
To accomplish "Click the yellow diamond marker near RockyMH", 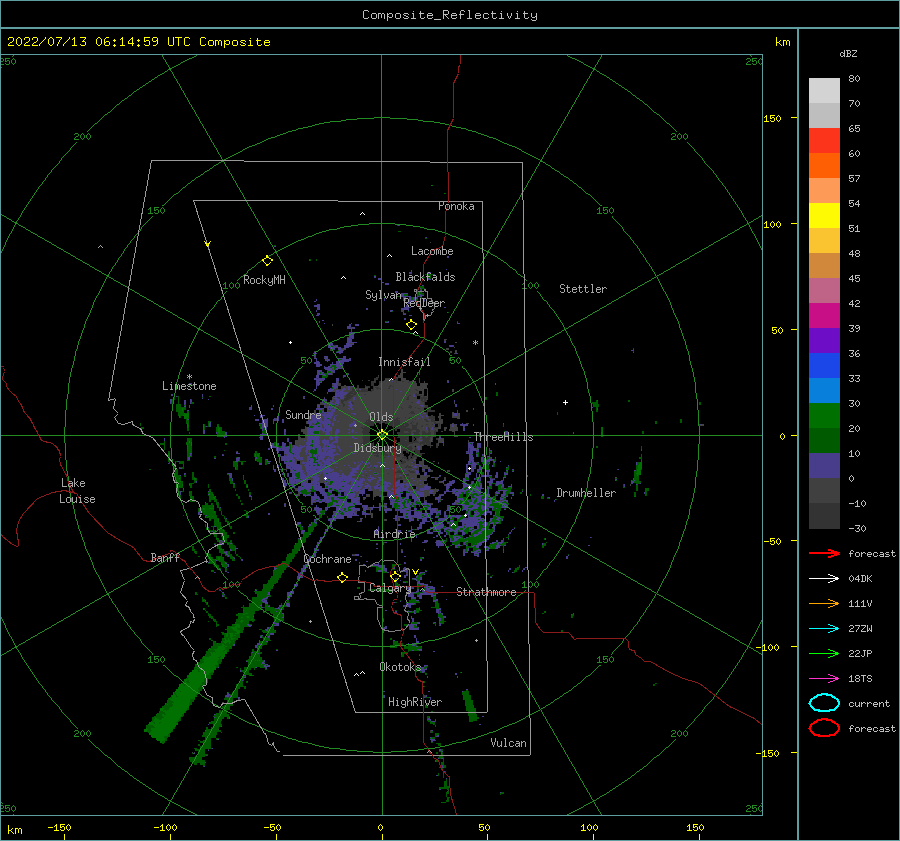I will pyautogui.click(x=267, y=261).
